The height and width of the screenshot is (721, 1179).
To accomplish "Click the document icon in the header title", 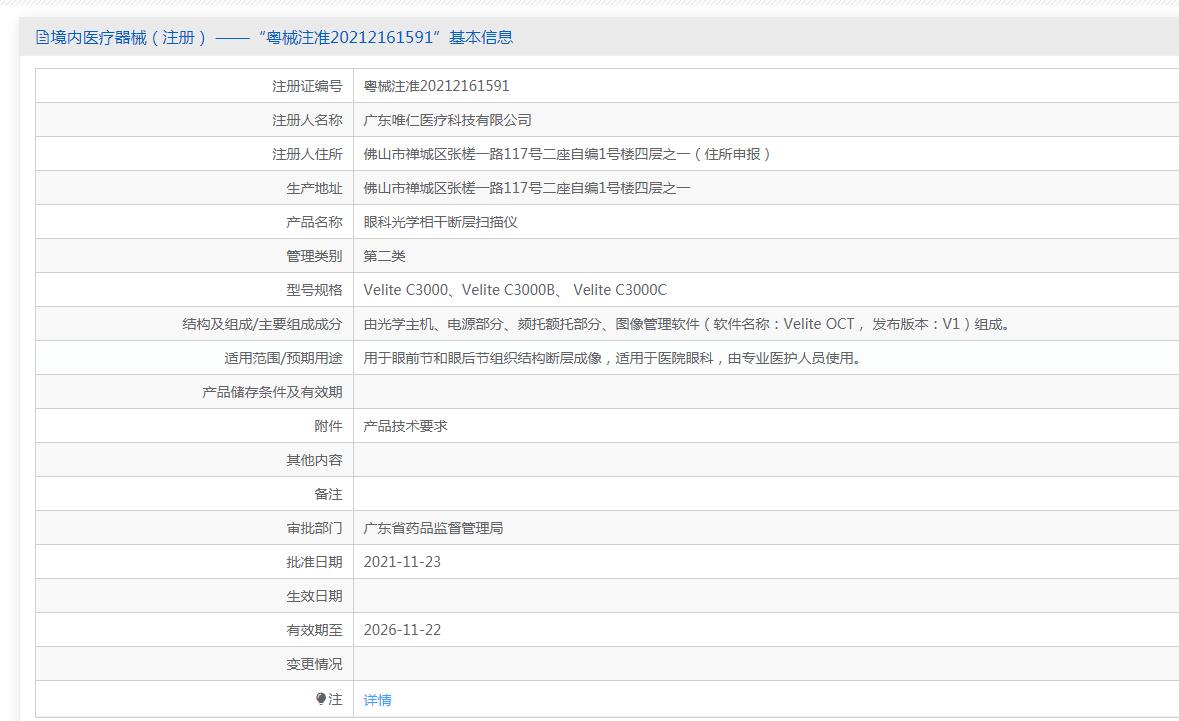I will coord(42,38).
